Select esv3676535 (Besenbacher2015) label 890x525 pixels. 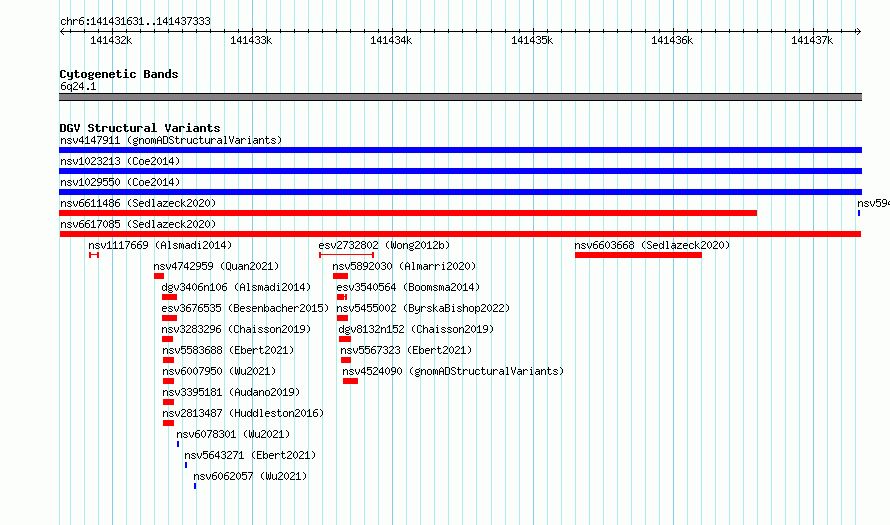[x=245, y=308]
